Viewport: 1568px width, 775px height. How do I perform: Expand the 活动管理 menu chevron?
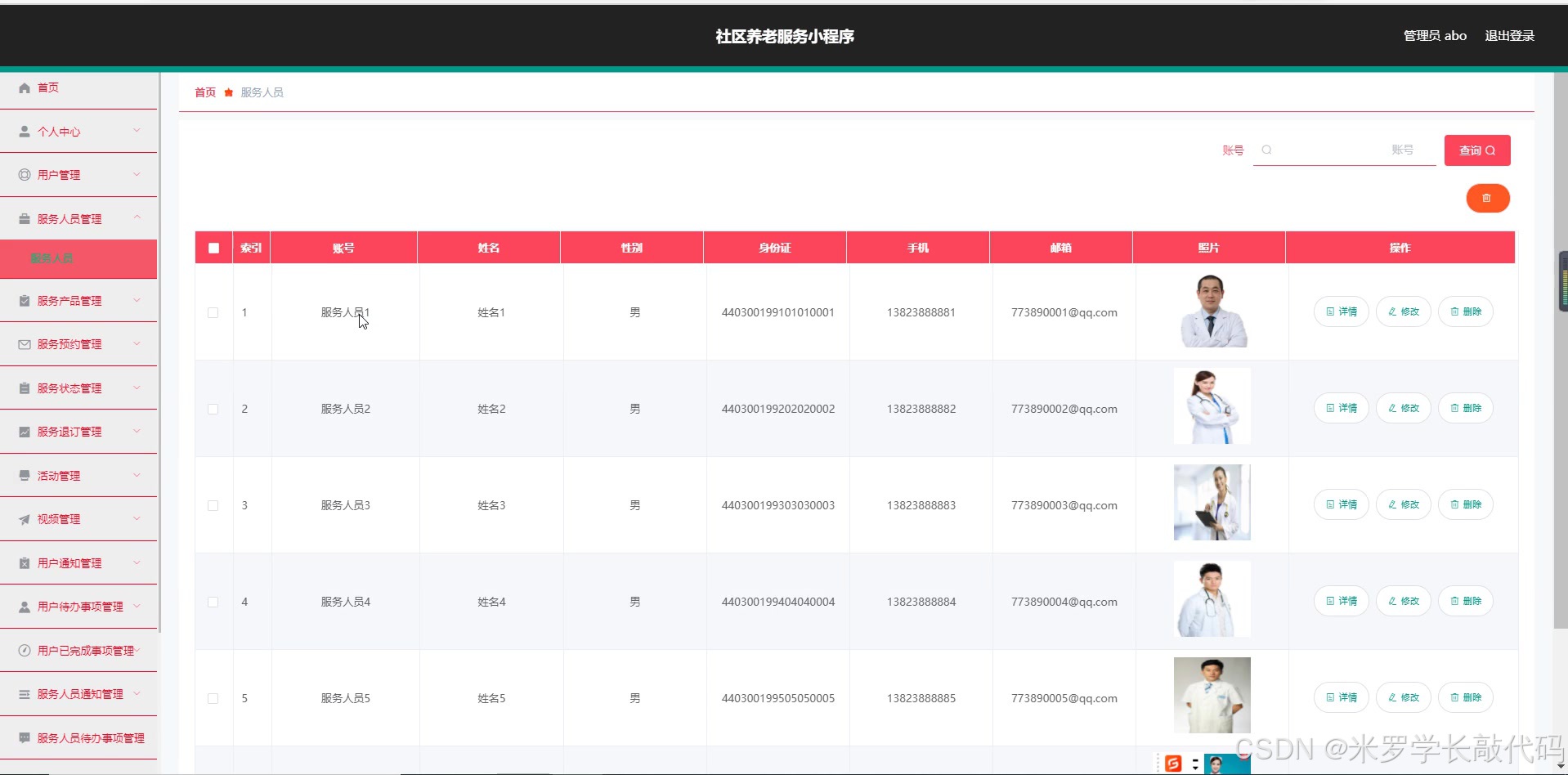(x=137, y=475)
